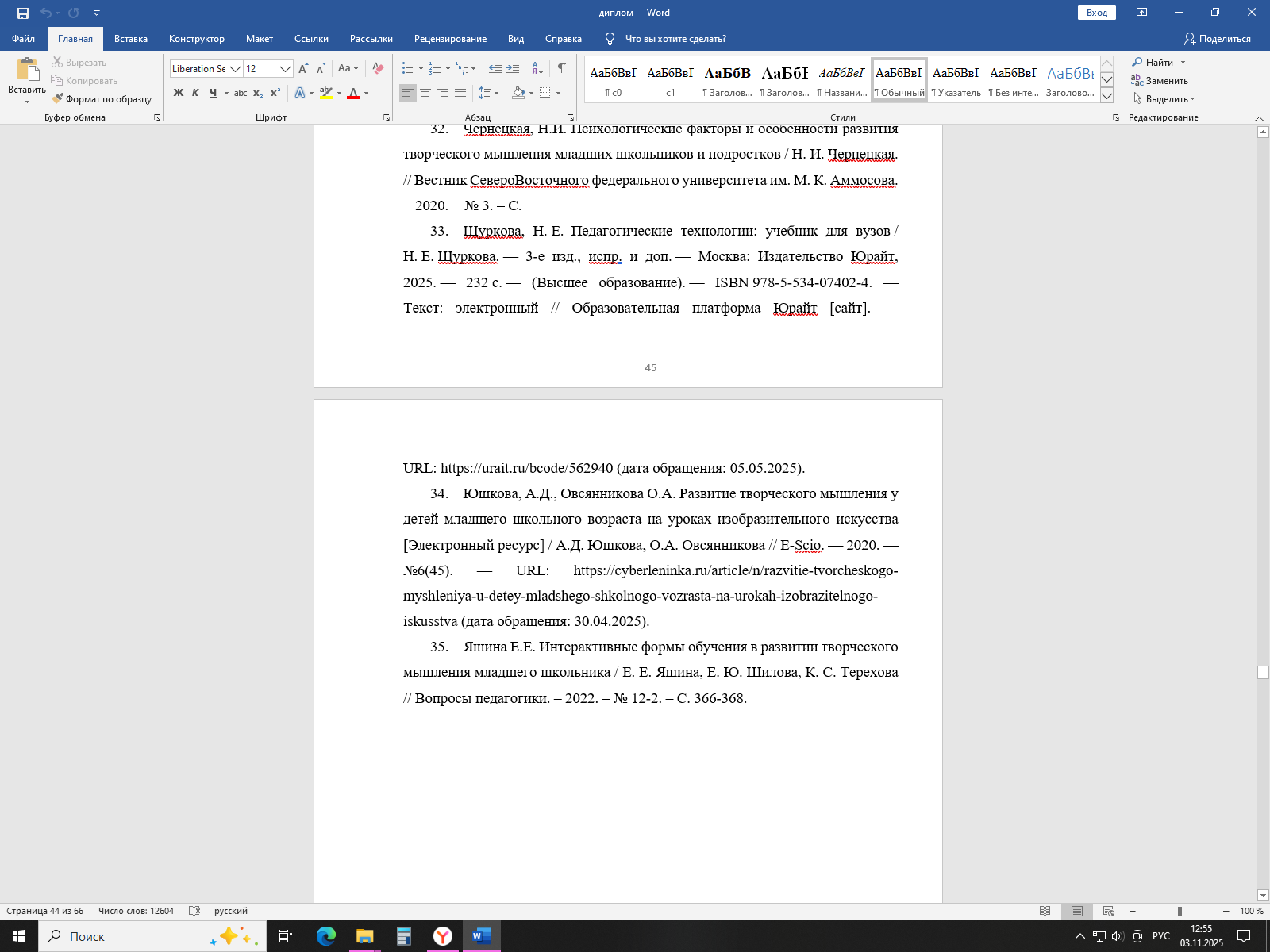This screenshot has width=1270, height=952.
Task: Click the Increase Indent icon
Action: [513, 69]
